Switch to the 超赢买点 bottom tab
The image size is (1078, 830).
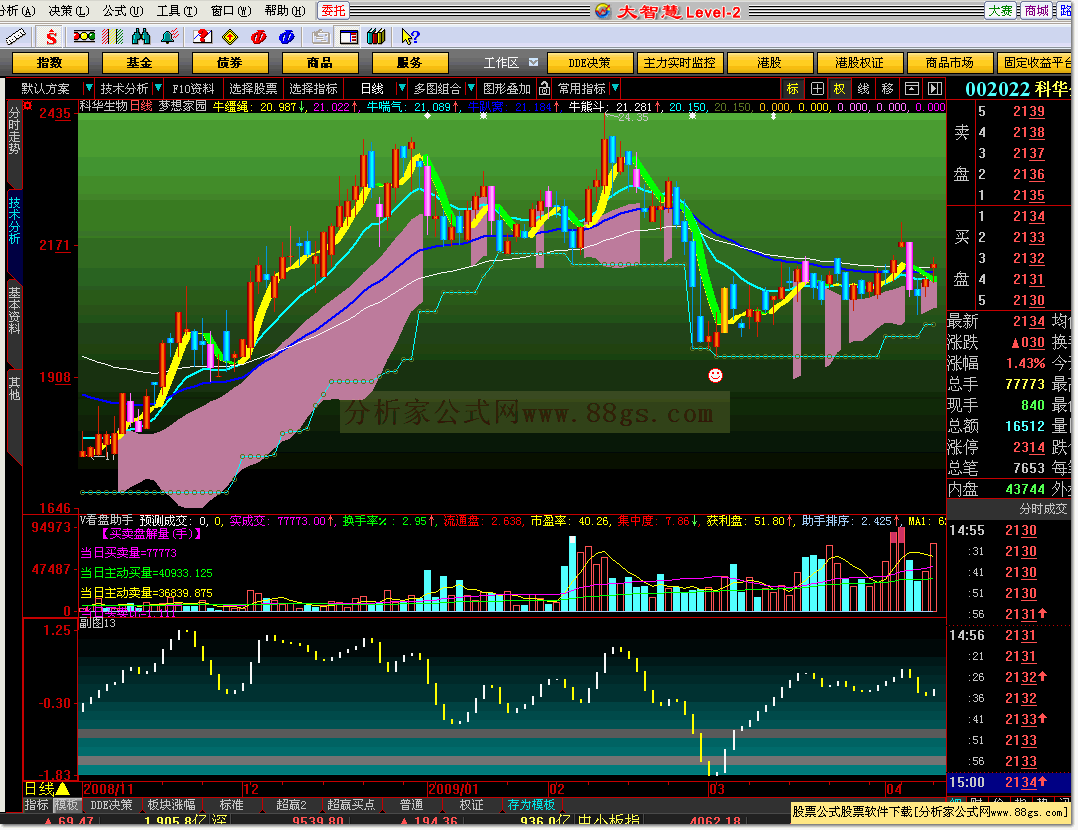pyautogui.click(x=351, y=805)
